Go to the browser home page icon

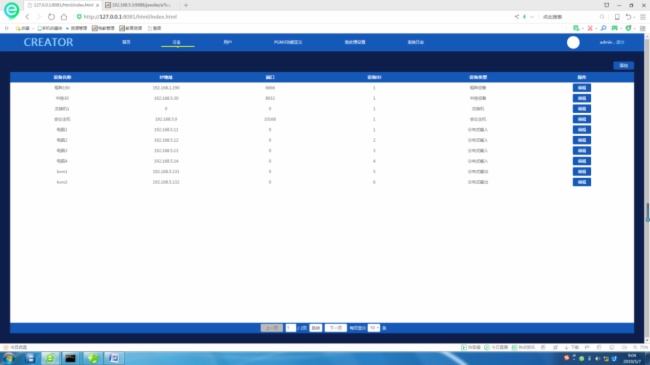point(63,17)
